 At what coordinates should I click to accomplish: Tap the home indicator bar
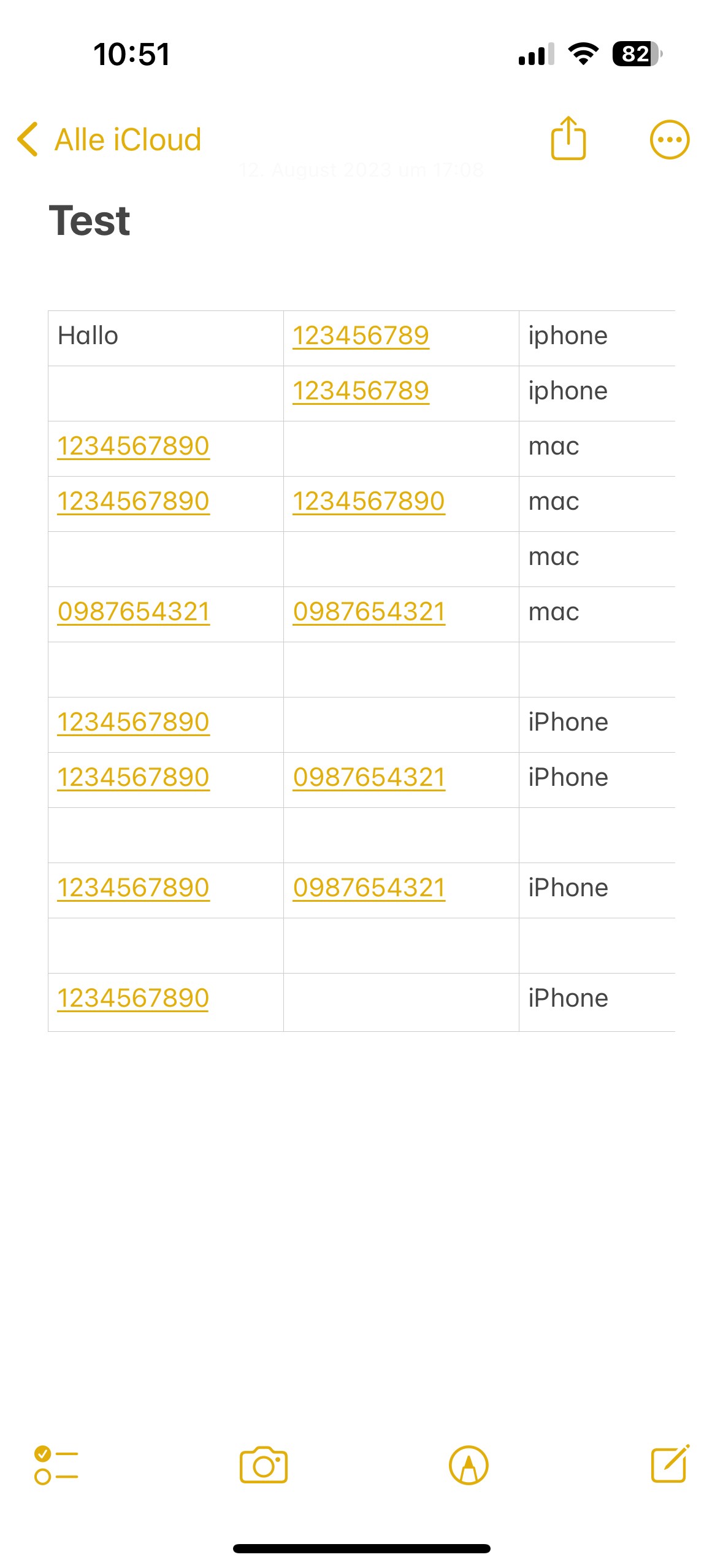[x=361, y=1548]
